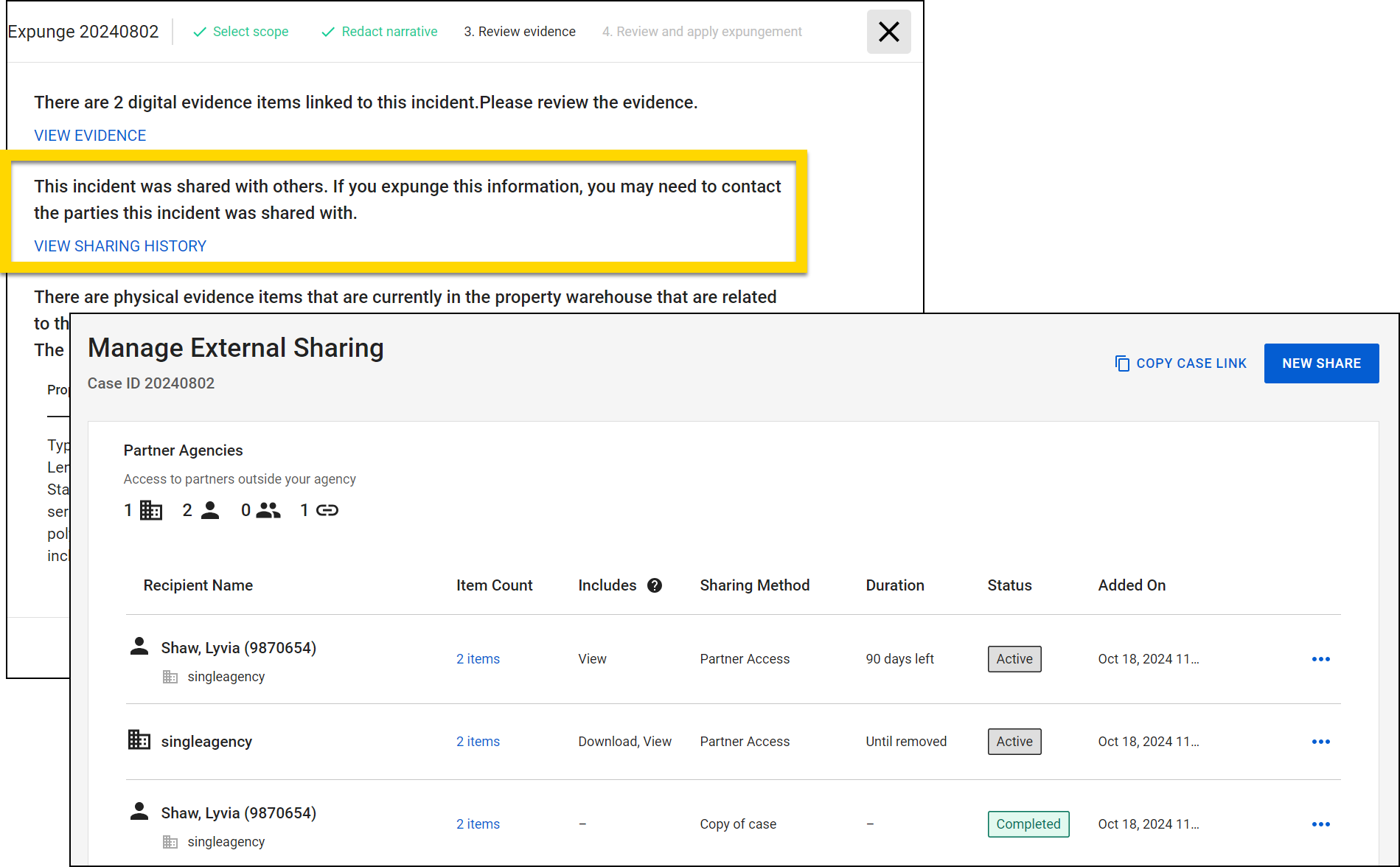Image resolution: width=1400 pixels, height=867 pixels.
Task: Click person icon of Shaw, Lyvia Completed share
Action: (x=139, y=811)
